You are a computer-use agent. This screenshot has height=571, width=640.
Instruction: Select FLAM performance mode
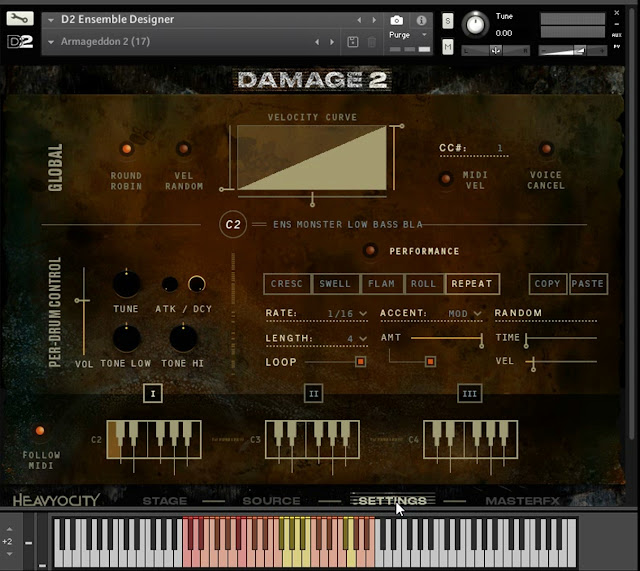[382, 284]
